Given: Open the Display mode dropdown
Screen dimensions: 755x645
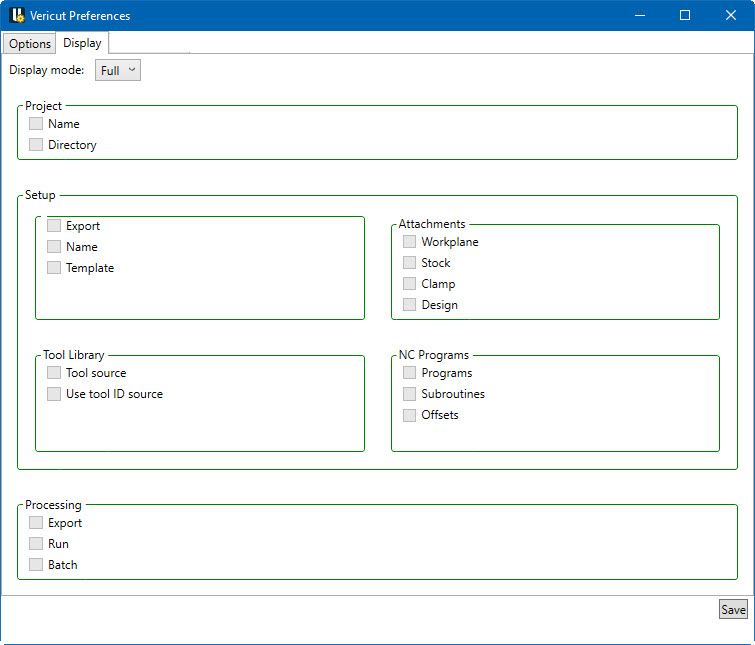Looking at the screenshot, I should 117,70.
